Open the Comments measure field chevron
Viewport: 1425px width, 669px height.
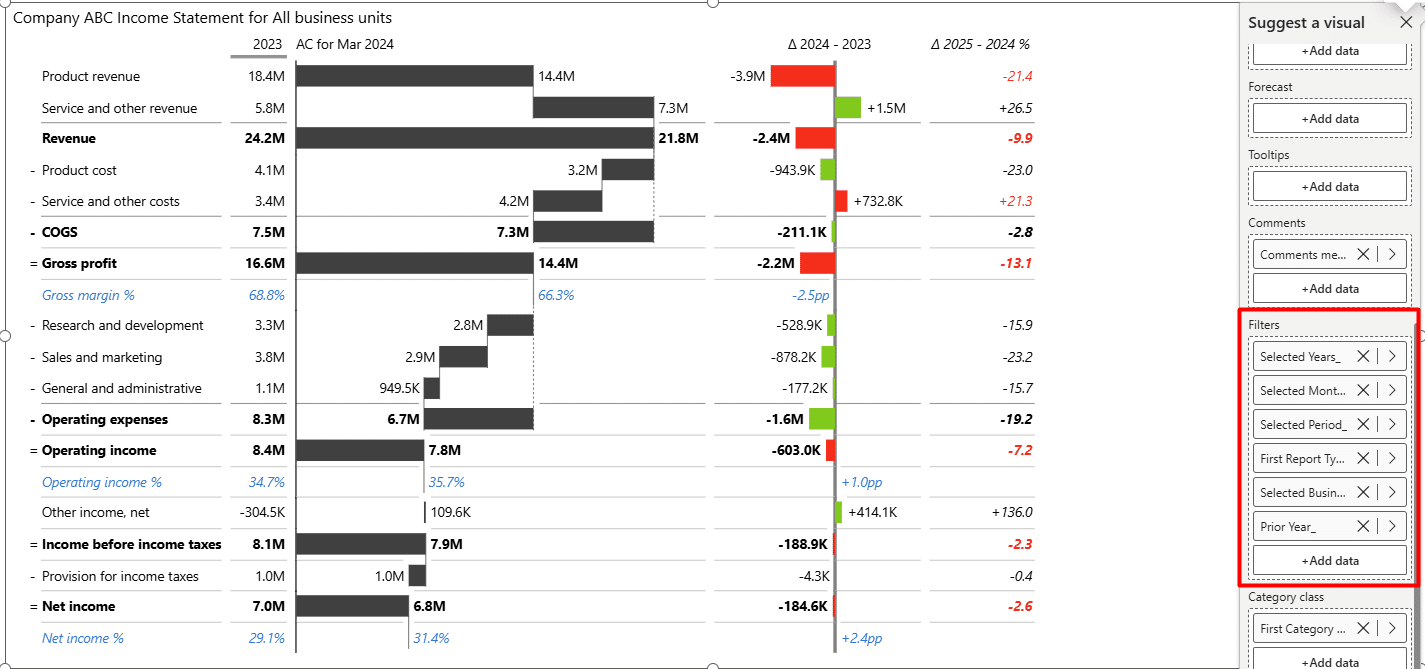pos(1392,254)
